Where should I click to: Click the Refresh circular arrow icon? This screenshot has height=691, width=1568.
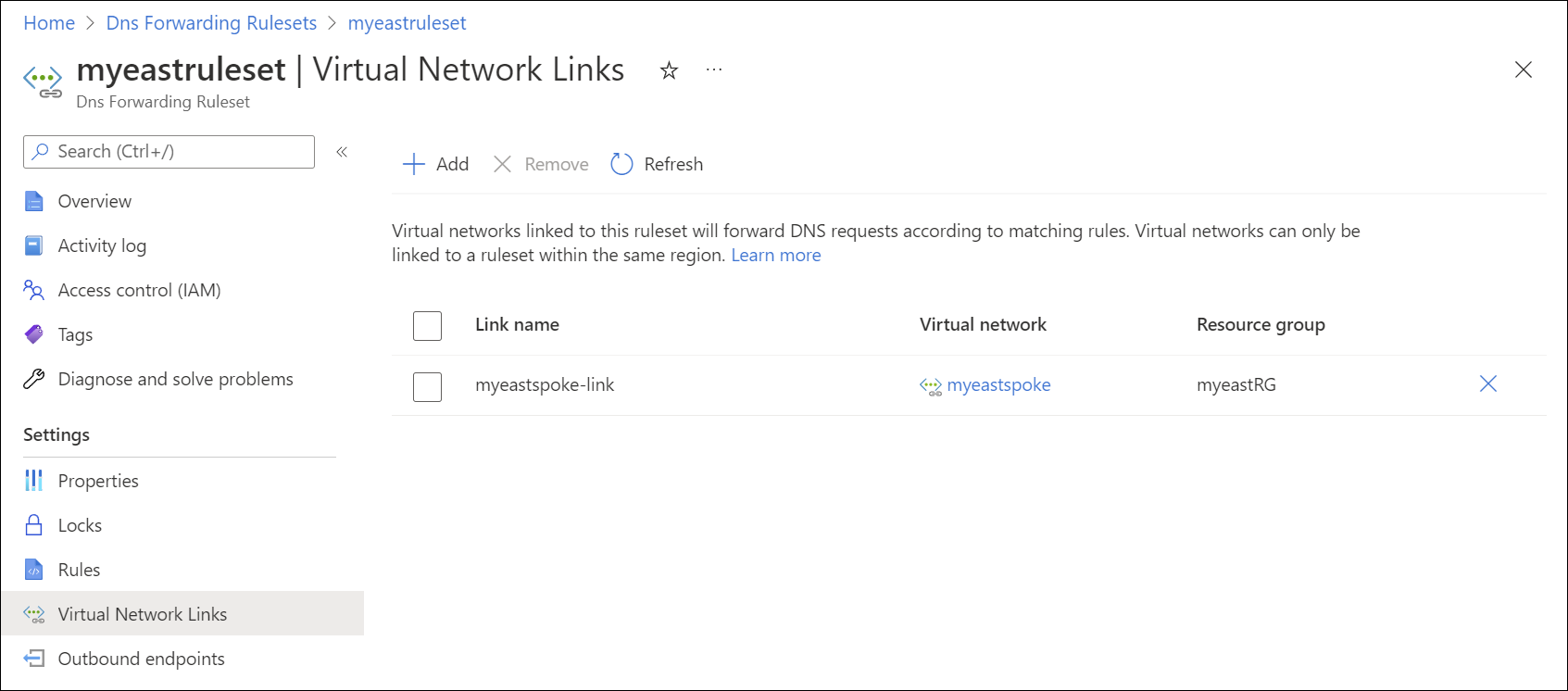pos(621,164)
